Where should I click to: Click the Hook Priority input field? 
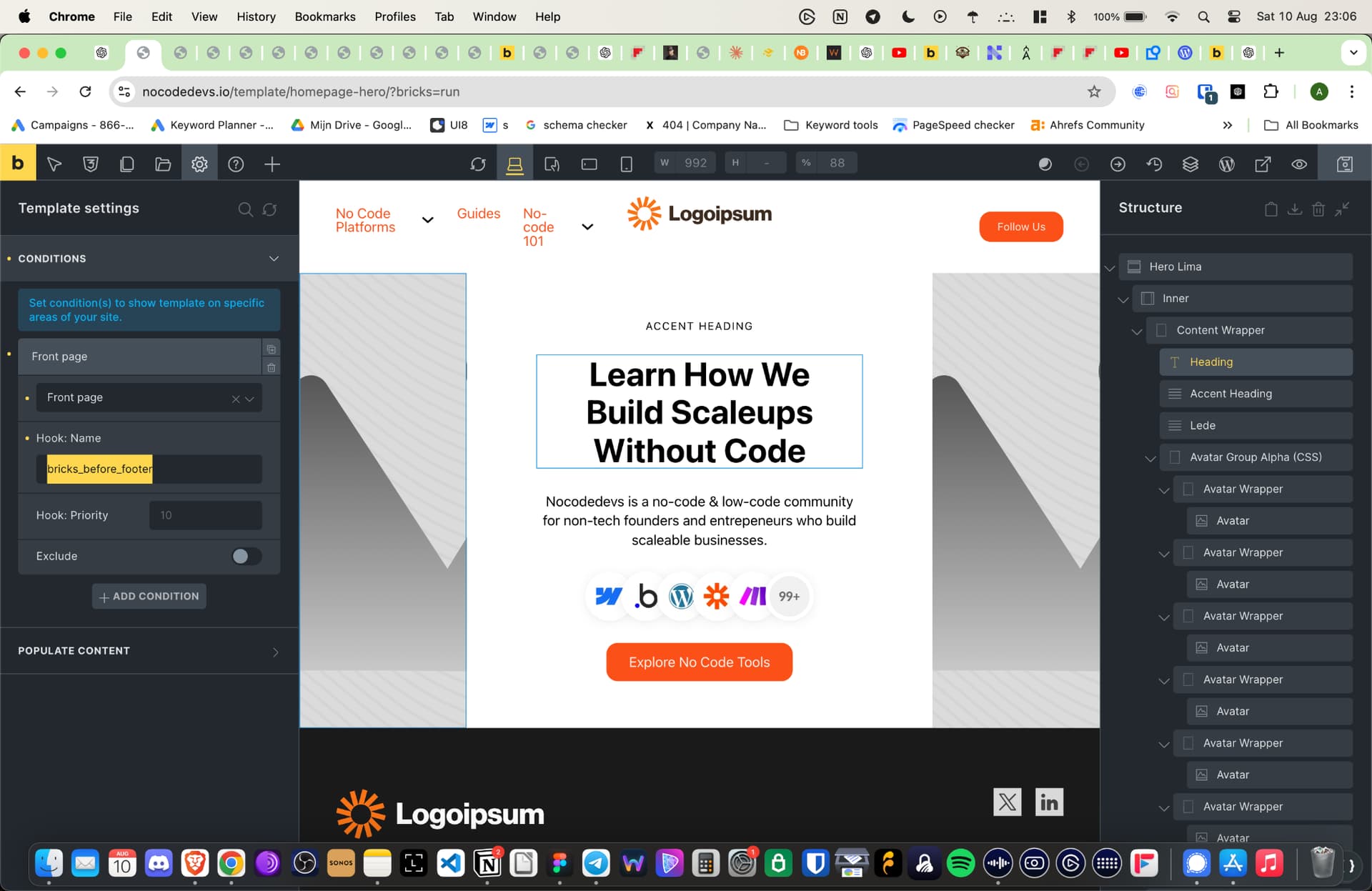pos(205,515)
